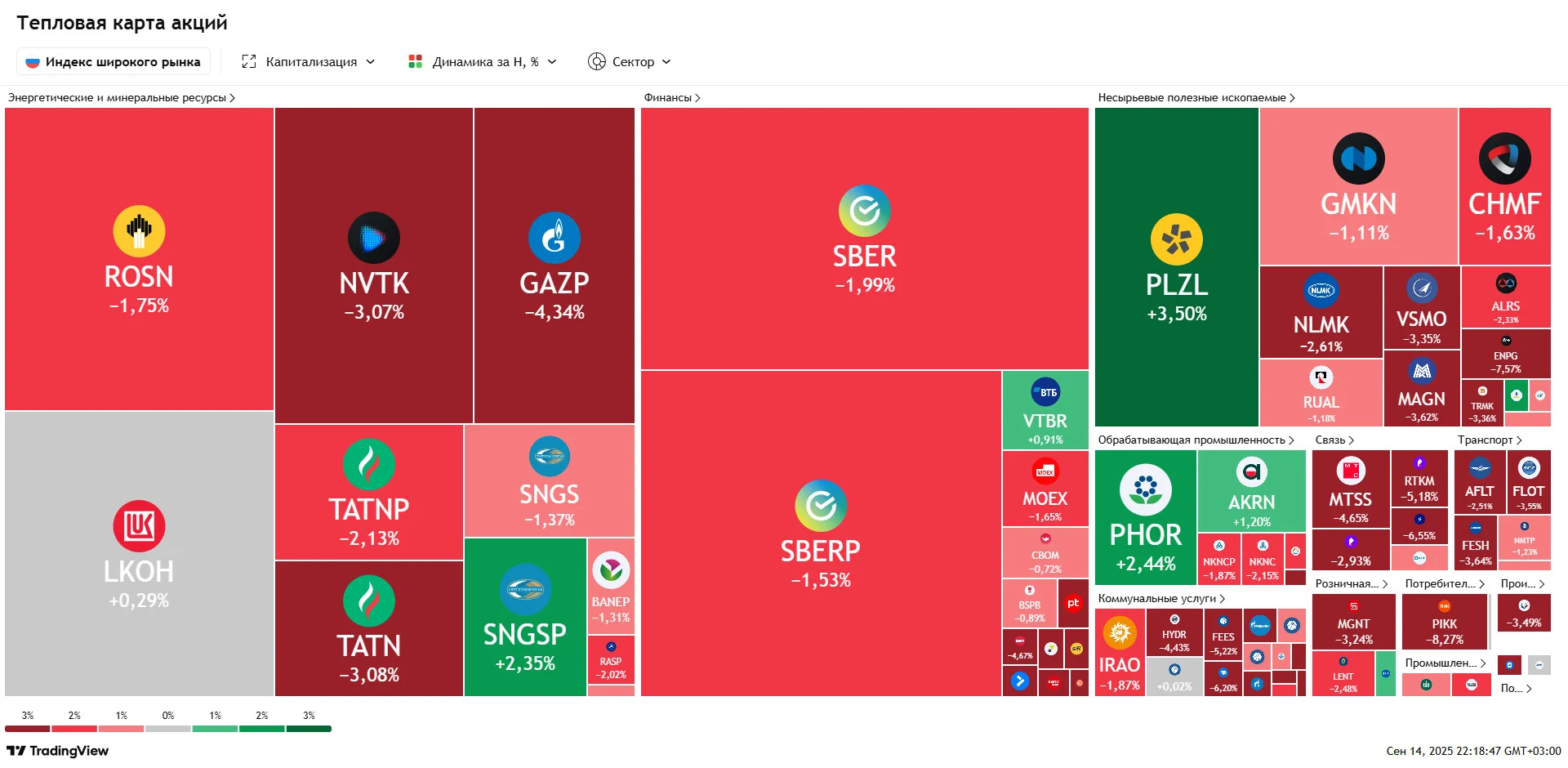Click the MGNT −3,24% tile
This screenshot has width=1568, height=768.
tap(1354, 623)
